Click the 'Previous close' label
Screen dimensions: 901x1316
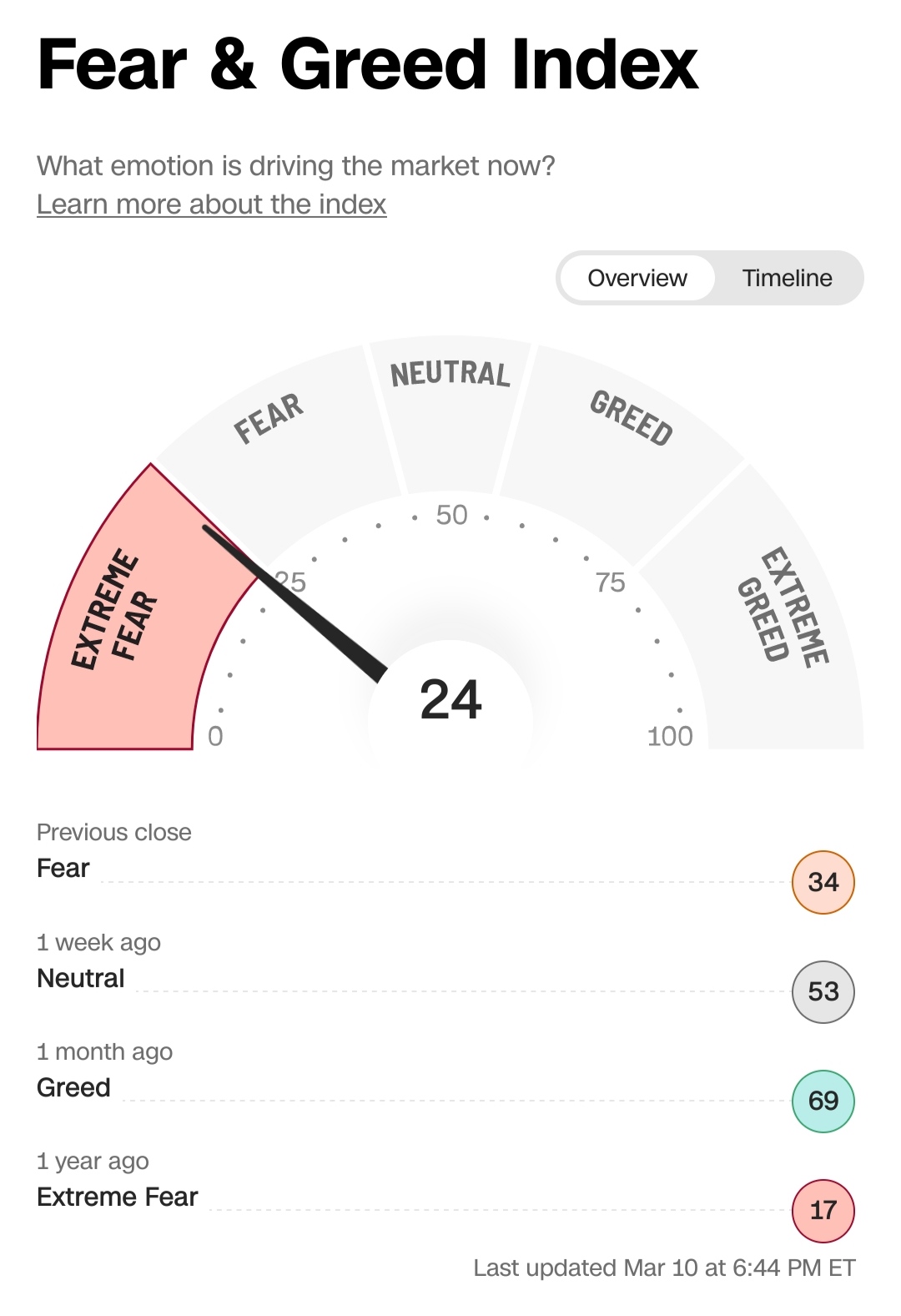pos(114,832)
